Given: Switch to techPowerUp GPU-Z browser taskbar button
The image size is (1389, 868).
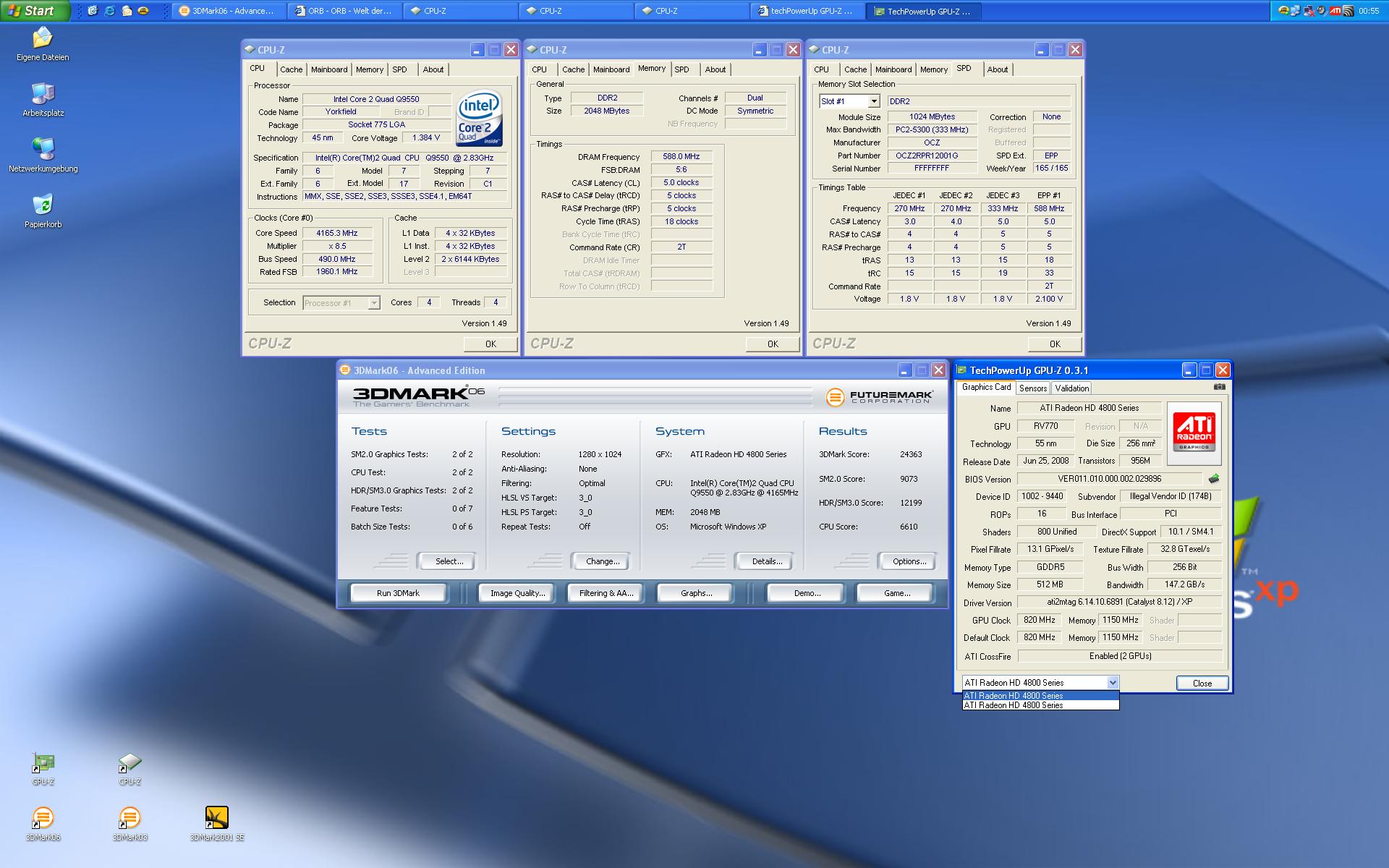Looking at the screenshot, I should (x=807, y=11).
